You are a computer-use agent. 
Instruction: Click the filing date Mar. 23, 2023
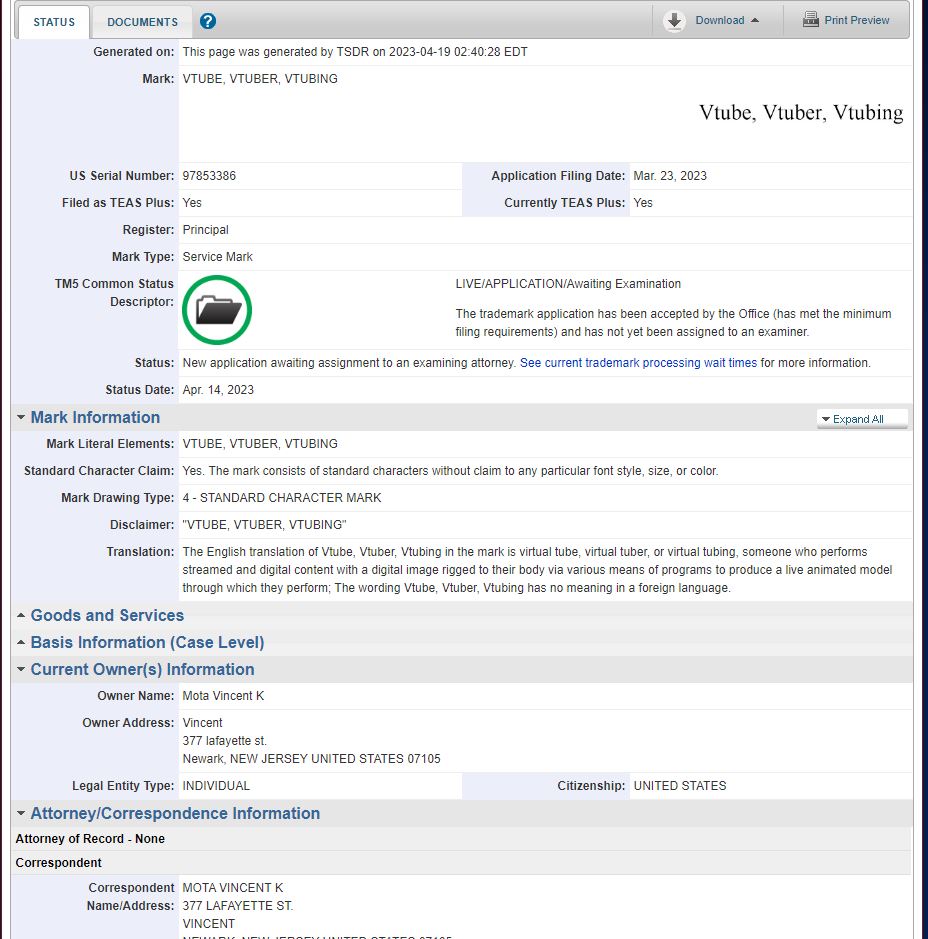click(670, 176)
